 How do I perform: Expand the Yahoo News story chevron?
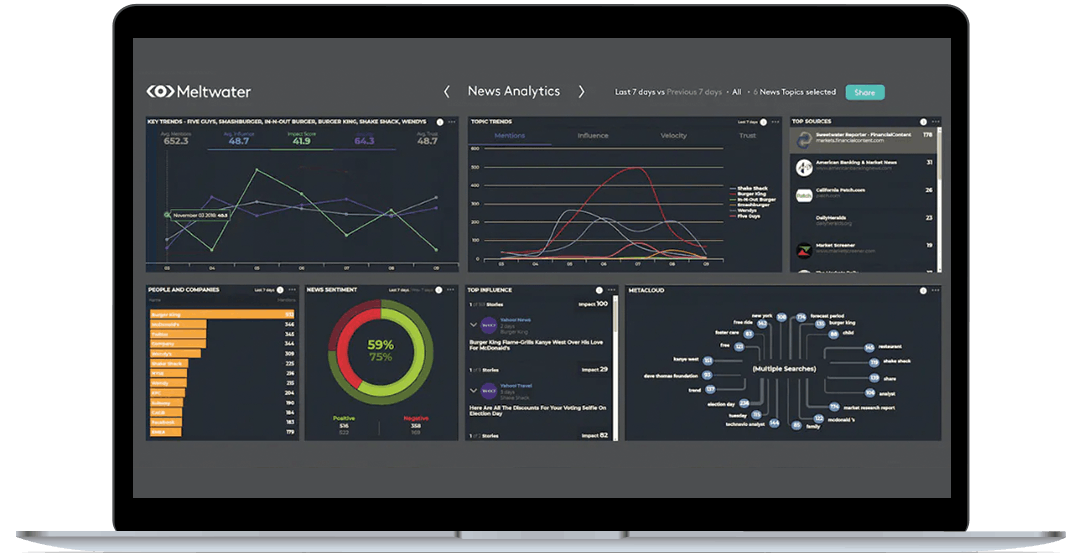[473, 324]
